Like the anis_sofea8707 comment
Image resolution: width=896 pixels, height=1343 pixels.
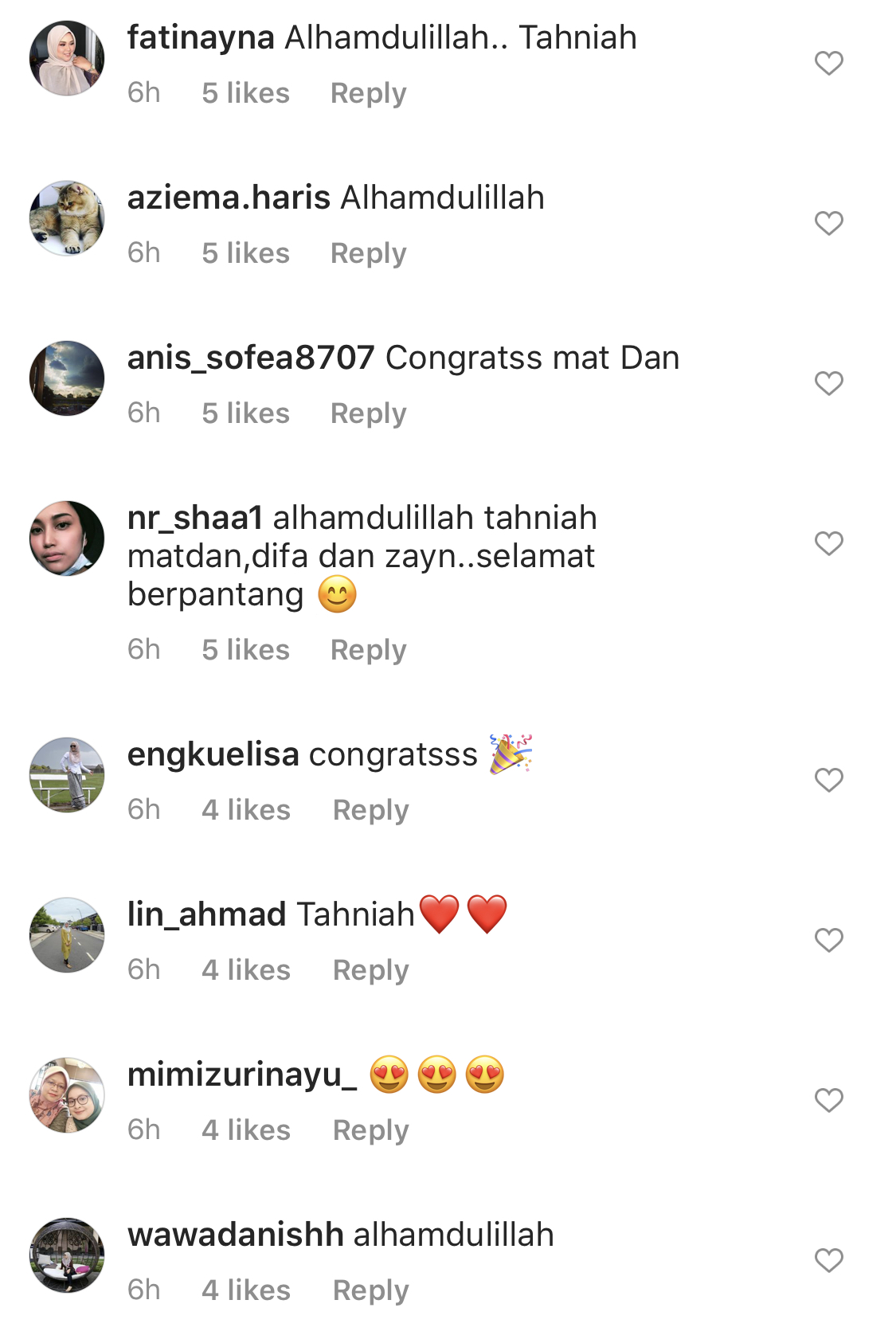(x=828, y=383)
